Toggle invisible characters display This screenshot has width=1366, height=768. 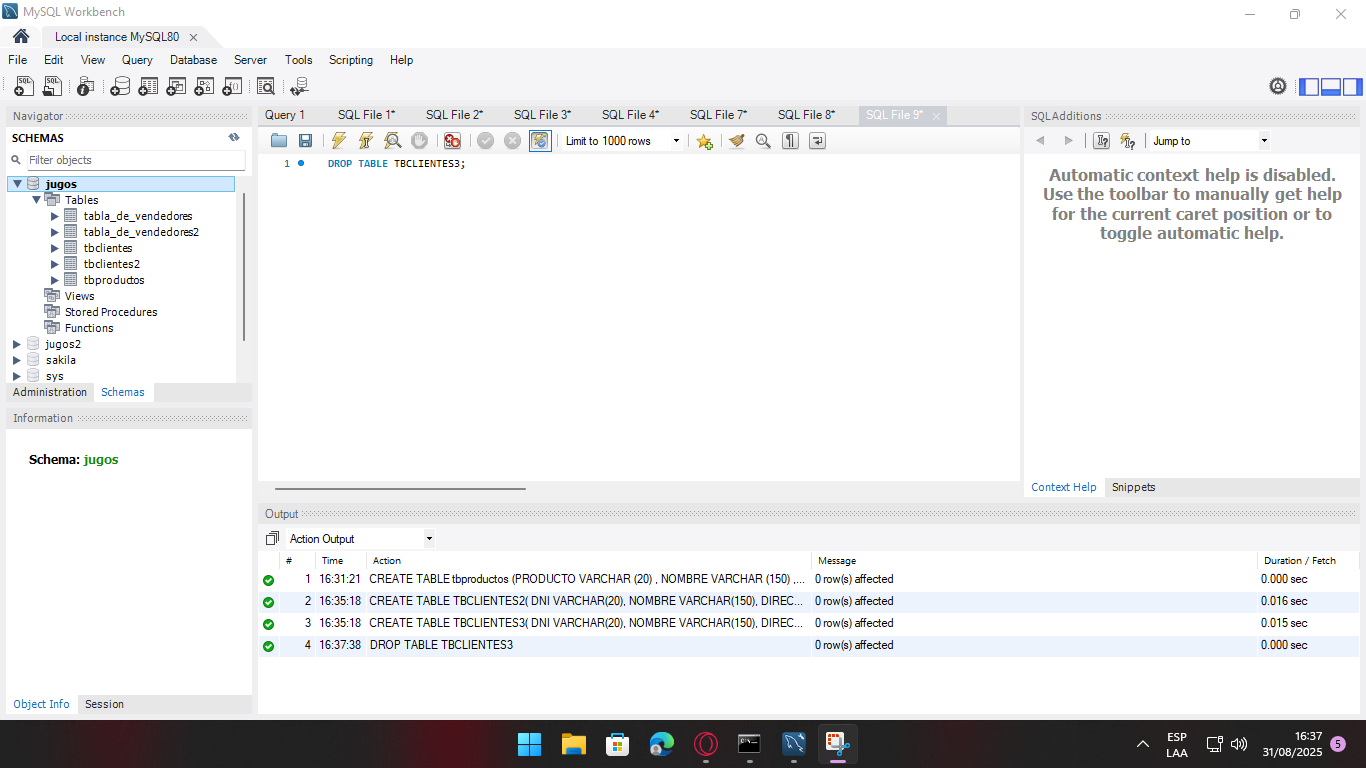point(790,141)
